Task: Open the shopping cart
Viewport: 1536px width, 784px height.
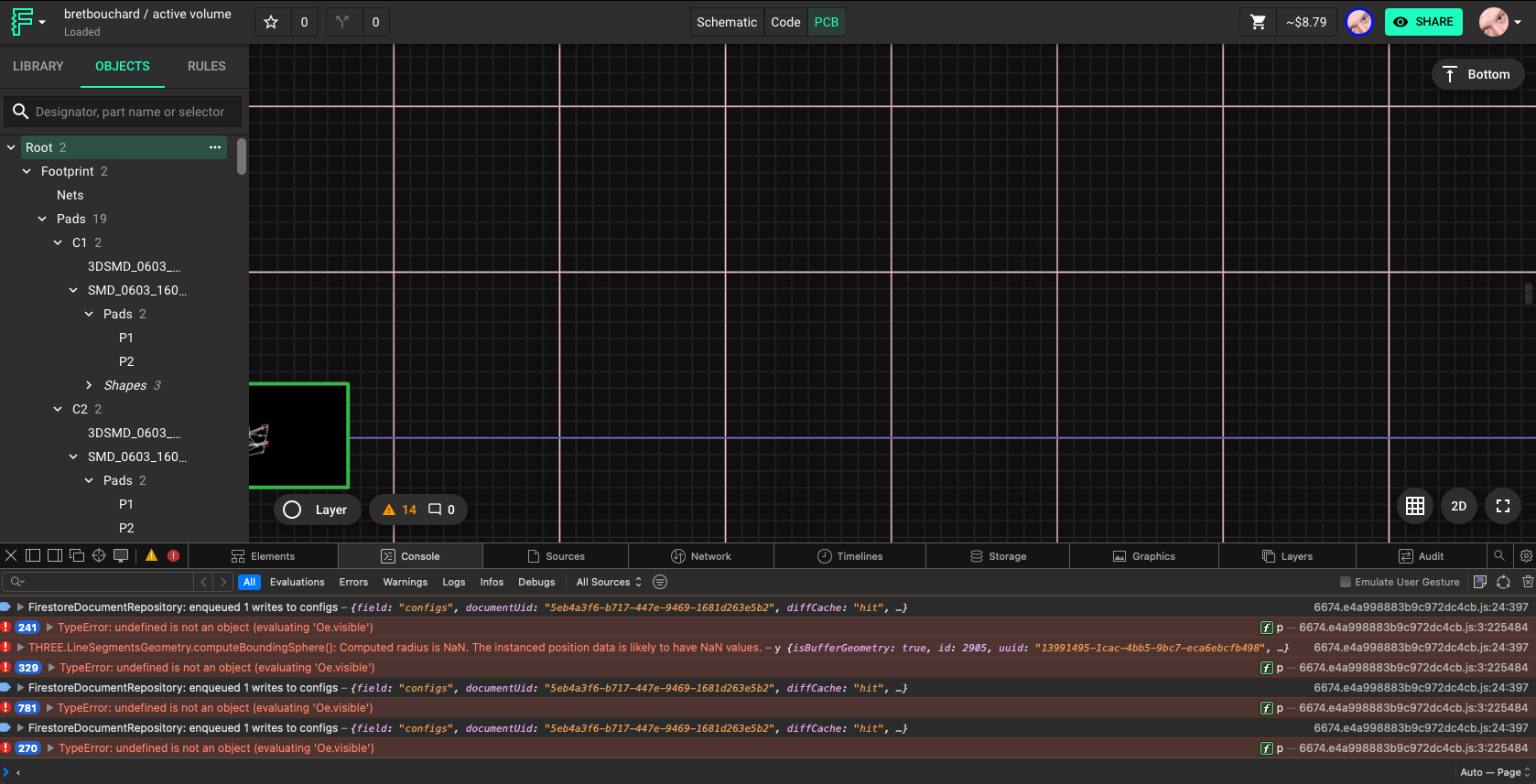Action: point(1259,22)
